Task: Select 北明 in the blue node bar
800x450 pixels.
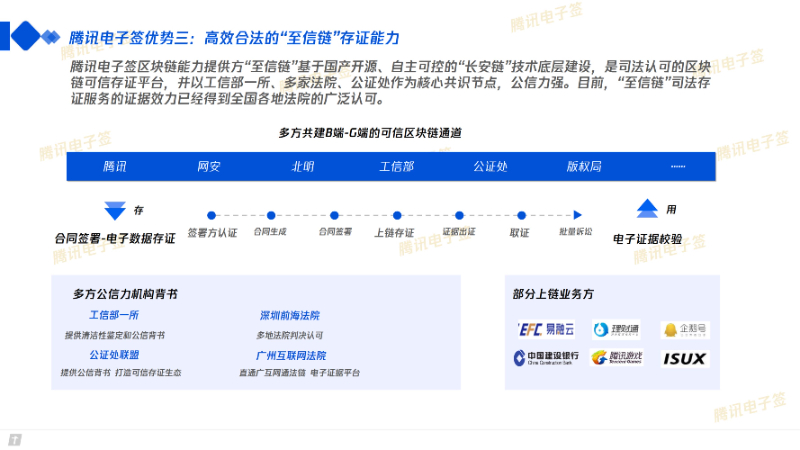Action: [x=303, y=166]
